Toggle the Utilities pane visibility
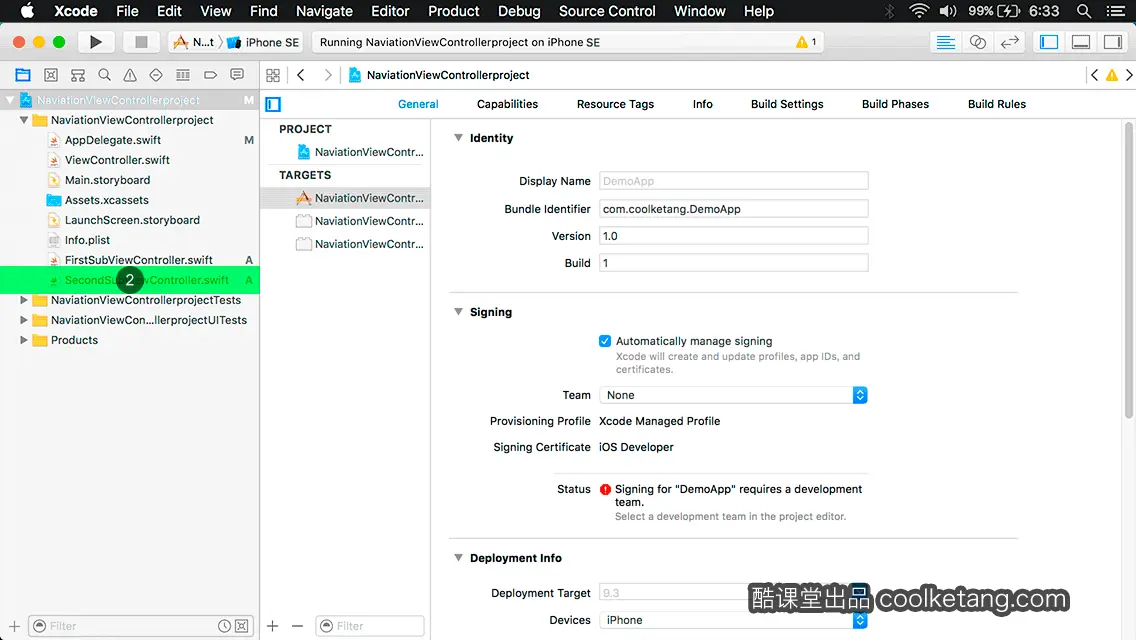Screen dimensions: 1136x640 [1113, 42]
